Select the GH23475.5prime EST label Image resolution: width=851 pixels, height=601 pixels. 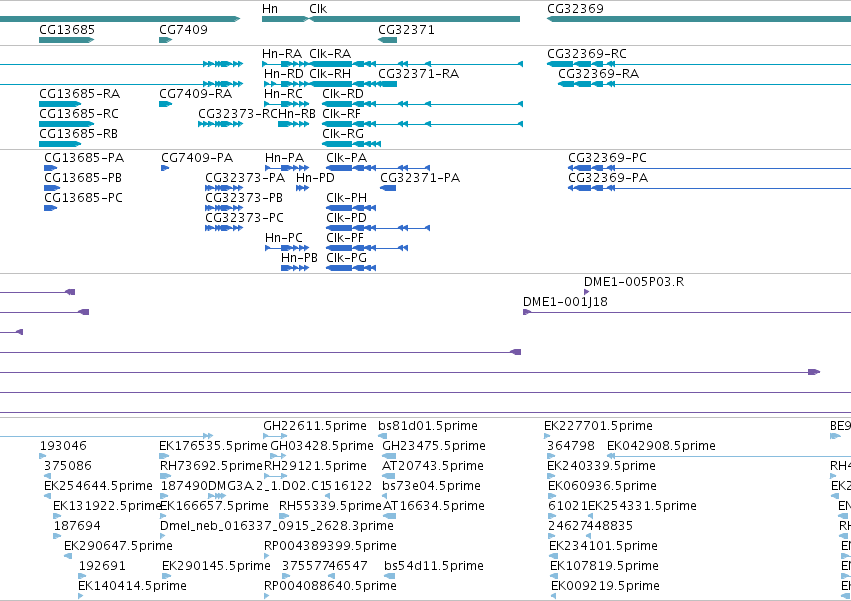(x=434, y=446)
